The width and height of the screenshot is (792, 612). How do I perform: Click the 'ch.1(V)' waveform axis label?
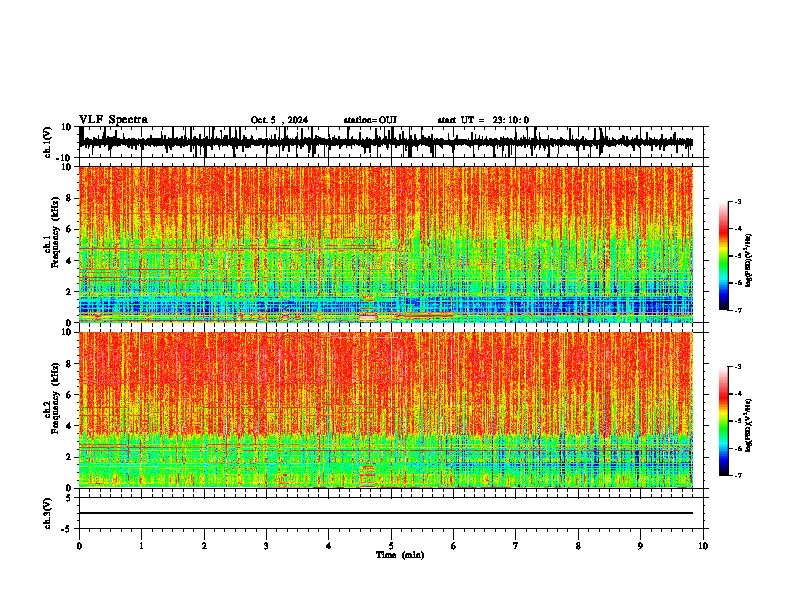(x=48, y=142)
